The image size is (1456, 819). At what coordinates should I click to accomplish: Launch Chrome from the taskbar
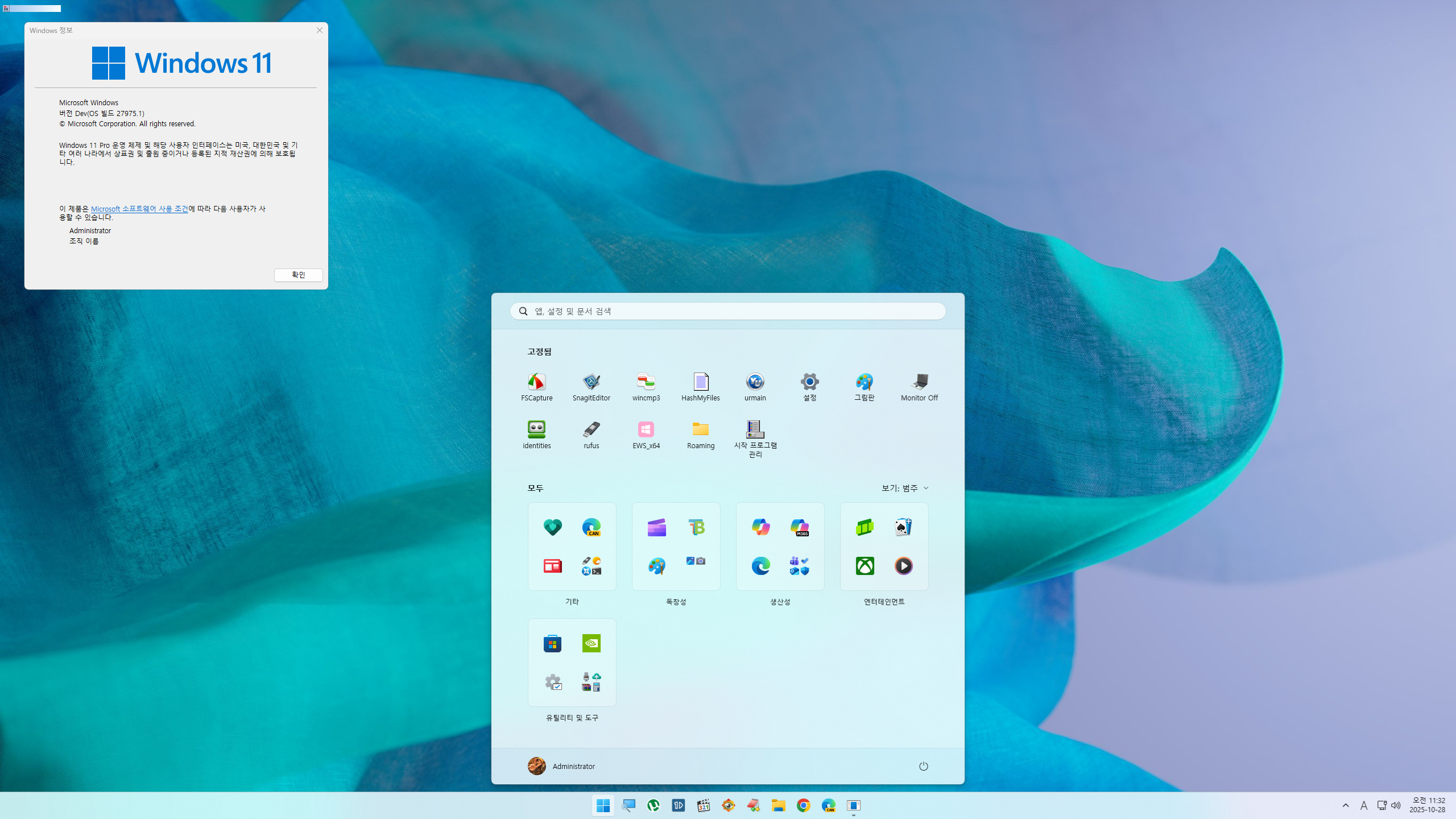tap(803, 805)
